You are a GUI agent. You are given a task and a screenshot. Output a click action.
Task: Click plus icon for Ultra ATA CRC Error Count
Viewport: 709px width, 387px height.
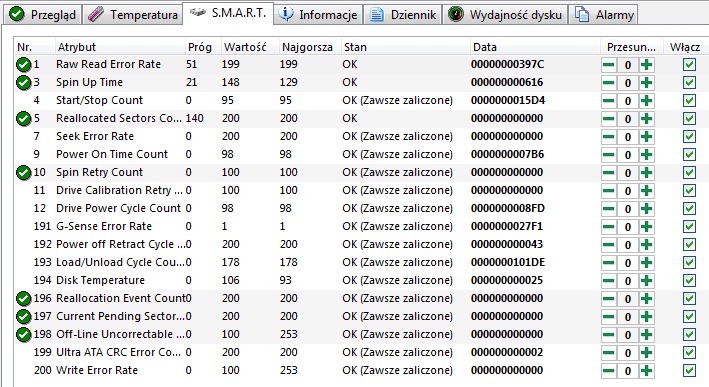pos(647,353)
